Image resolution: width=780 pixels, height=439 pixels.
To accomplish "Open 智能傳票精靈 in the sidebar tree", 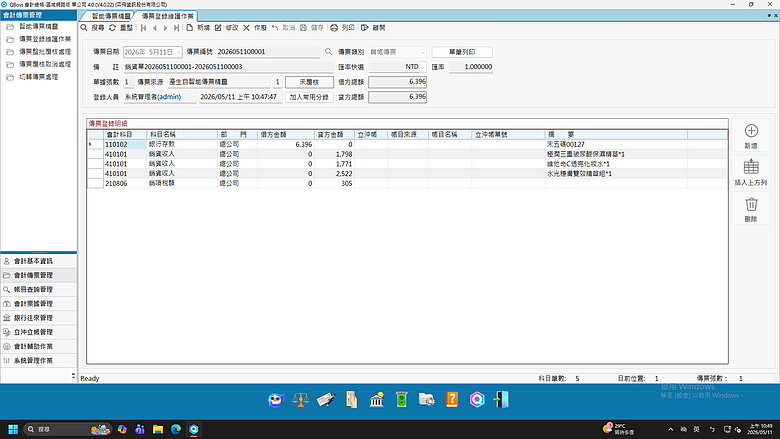I will pyautogui.click(x=39, y=26).
